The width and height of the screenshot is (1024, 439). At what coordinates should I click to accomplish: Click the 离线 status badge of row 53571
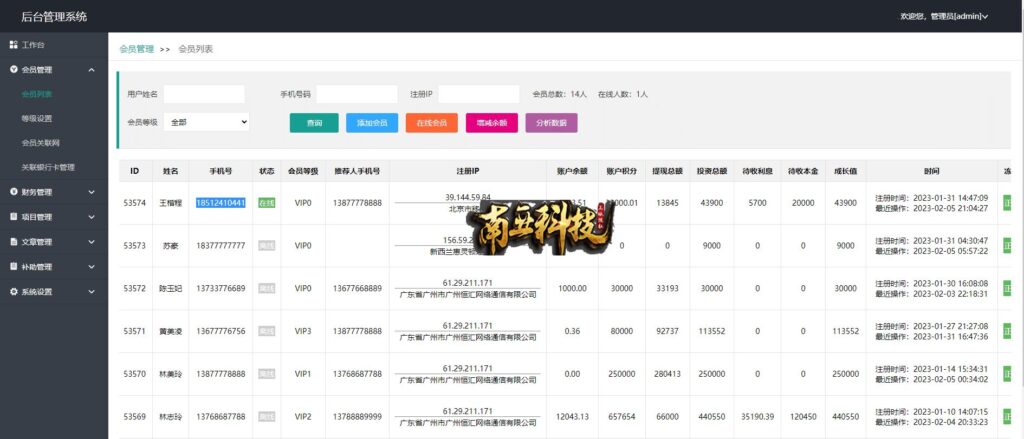(266, 331)
